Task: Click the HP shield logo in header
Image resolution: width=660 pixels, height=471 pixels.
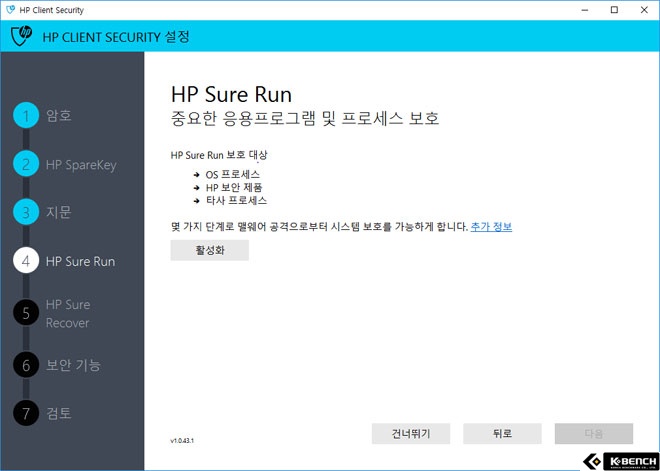Action: coord(21,36)
